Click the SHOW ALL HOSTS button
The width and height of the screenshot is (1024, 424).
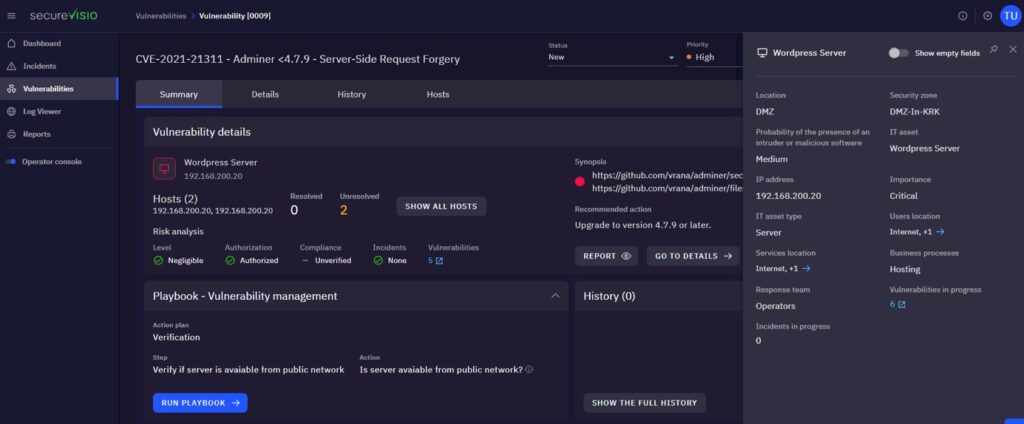click(441, 206)
